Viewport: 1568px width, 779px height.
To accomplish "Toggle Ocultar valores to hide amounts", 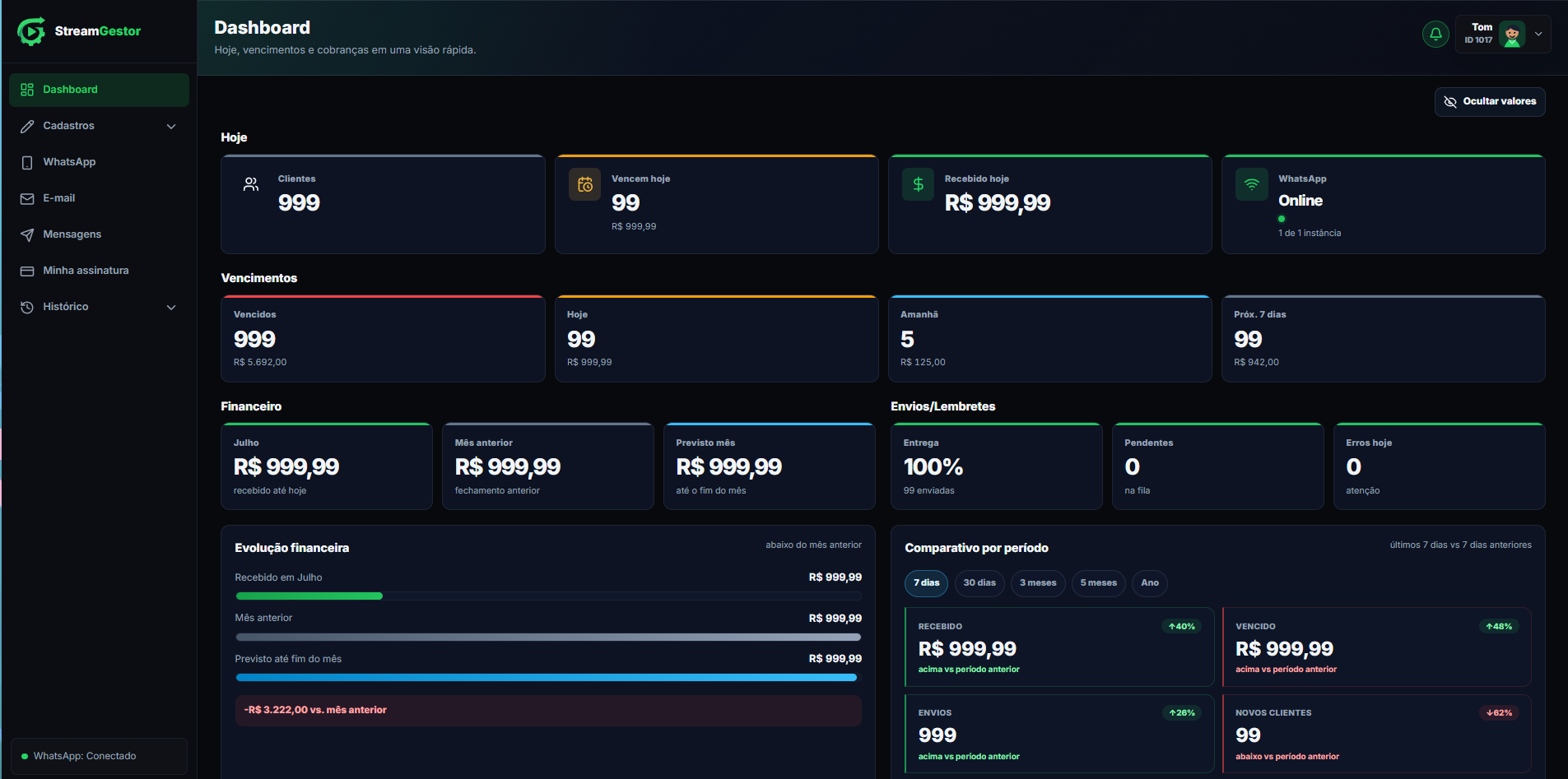I will tap(1490, 102).
